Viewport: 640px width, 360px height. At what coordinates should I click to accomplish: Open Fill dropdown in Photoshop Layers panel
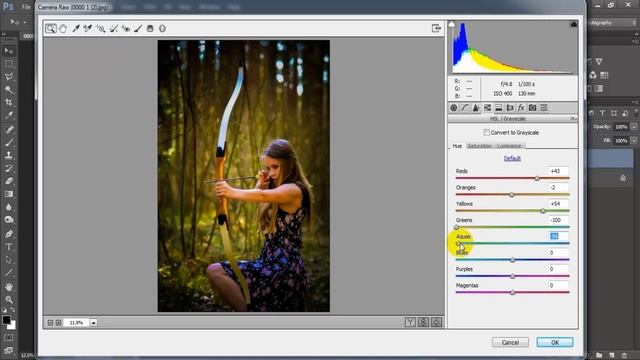coord(634,140)
